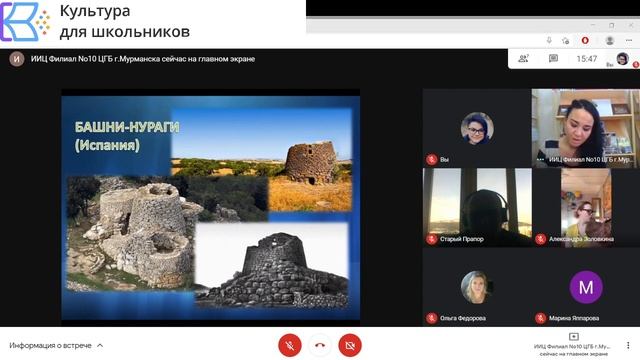Click the red Opera icon in browser toolbar
The width and height of the screenshot is (640, 360).
[585, 40]
